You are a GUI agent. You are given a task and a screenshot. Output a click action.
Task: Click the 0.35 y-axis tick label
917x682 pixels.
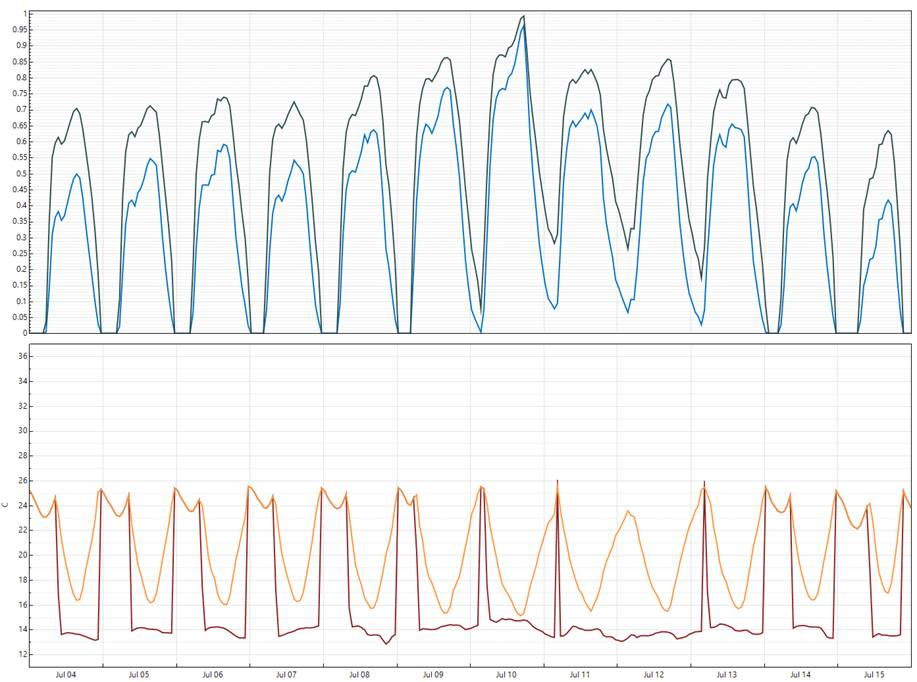[20, 221]
